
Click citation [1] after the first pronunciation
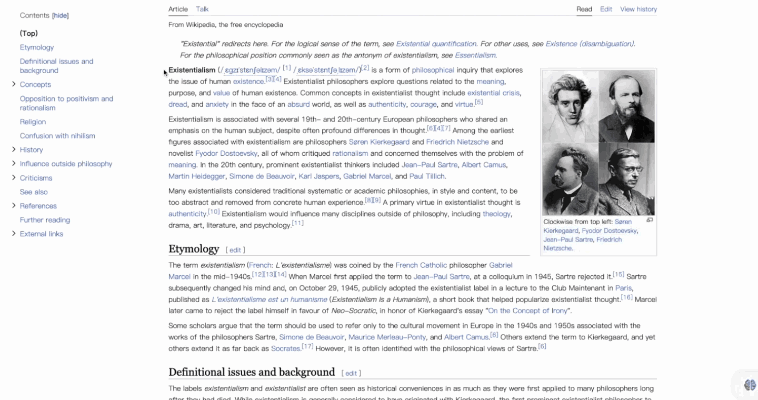287,68
